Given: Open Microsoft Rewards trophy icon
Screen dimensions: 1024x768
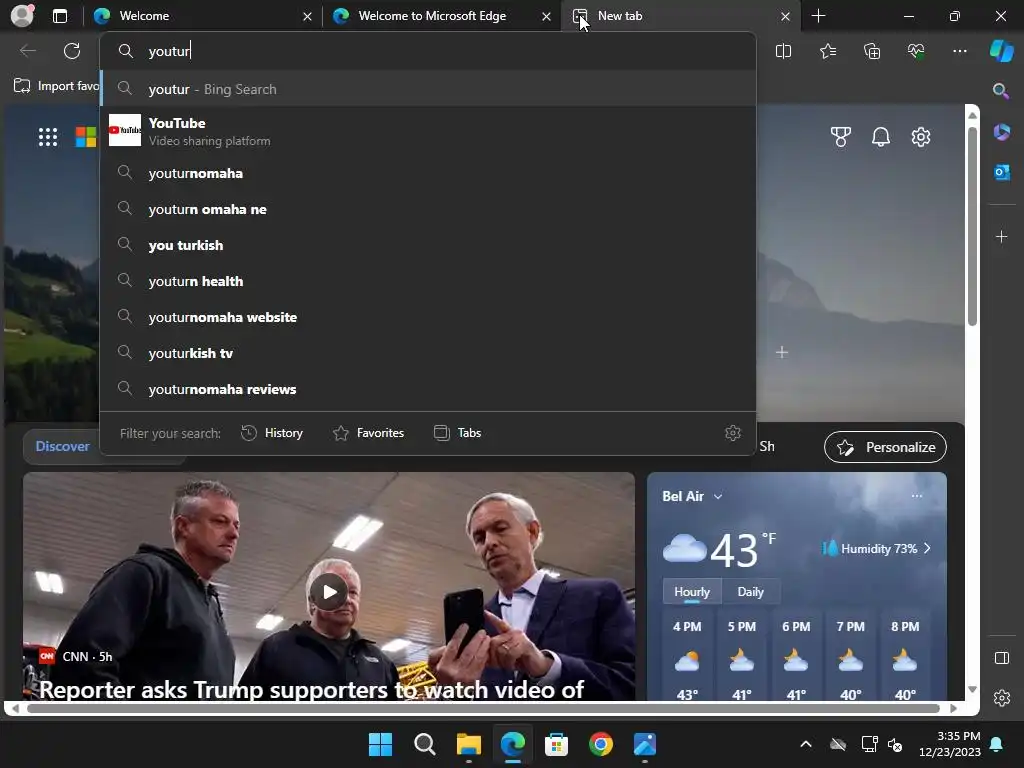Looking at the screenshot, I should pyautogui.click(x=840, y=137).
